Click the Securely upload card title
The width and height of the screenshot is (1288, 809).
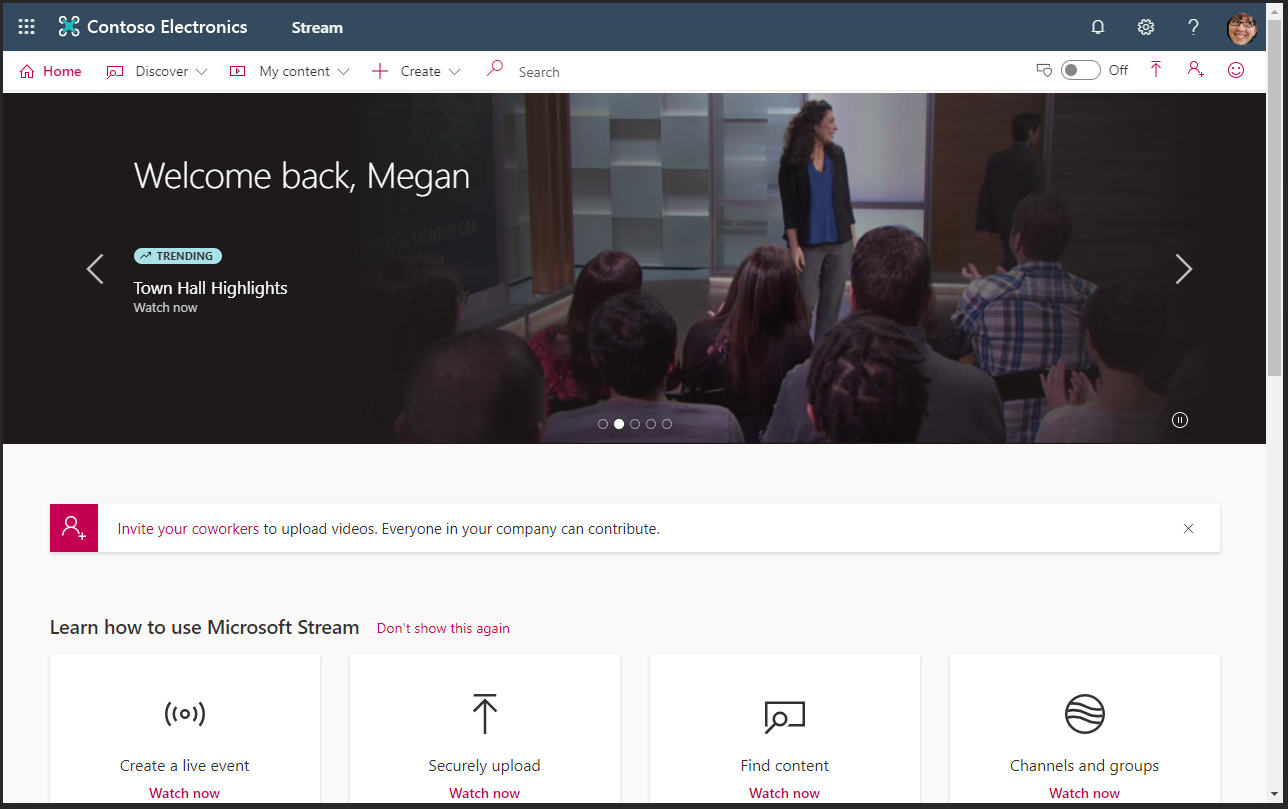coord(485,765)
